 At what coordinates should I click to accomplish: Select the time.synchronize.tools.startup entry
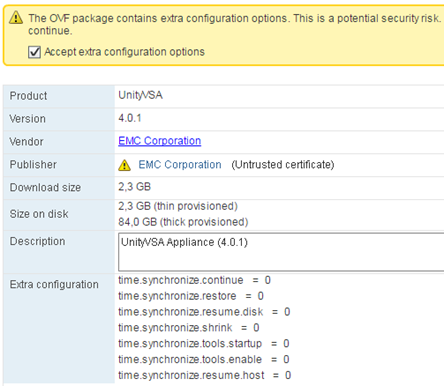[204, 344]
